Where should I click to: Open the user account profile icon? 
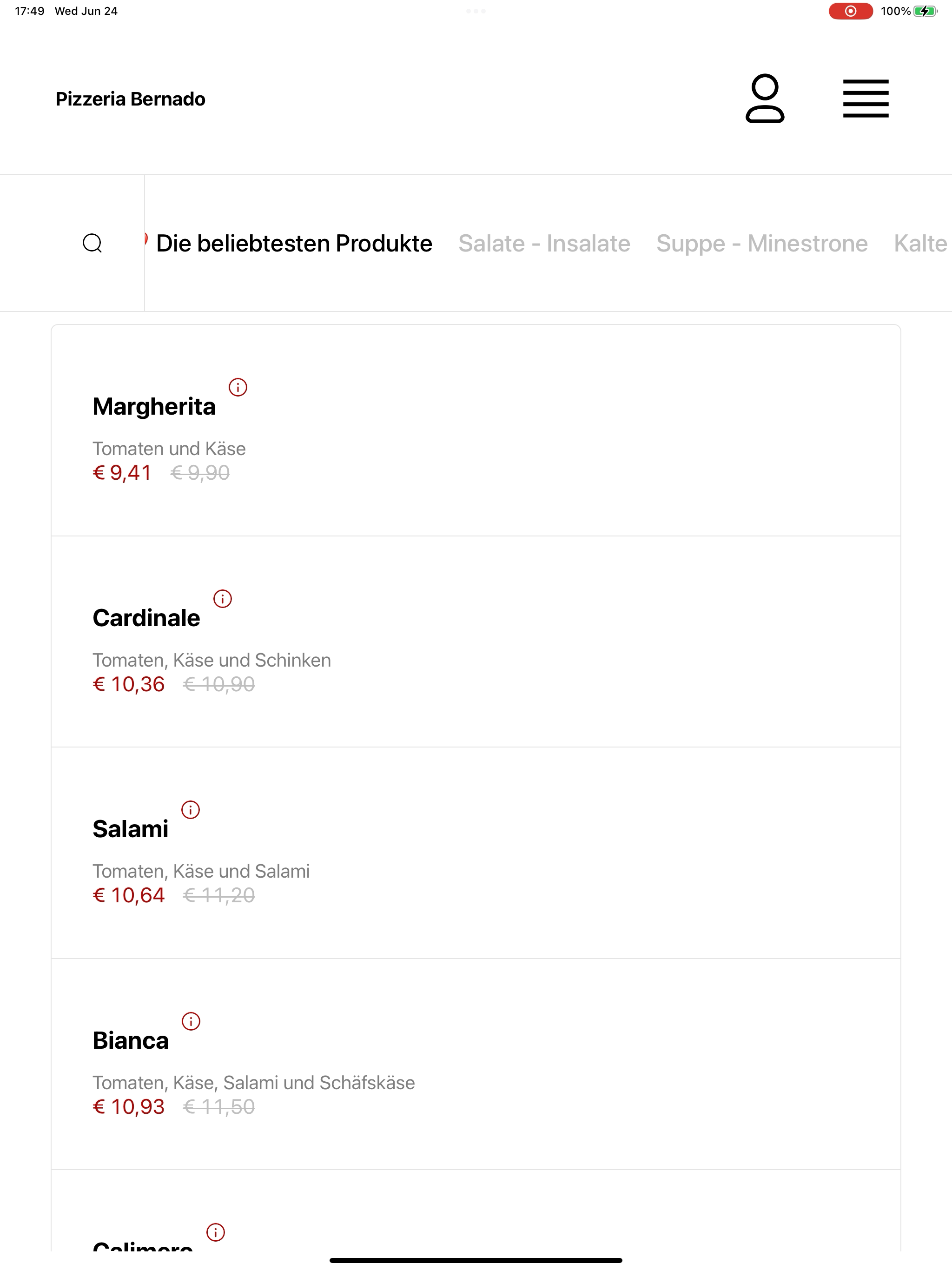point(765,98)
